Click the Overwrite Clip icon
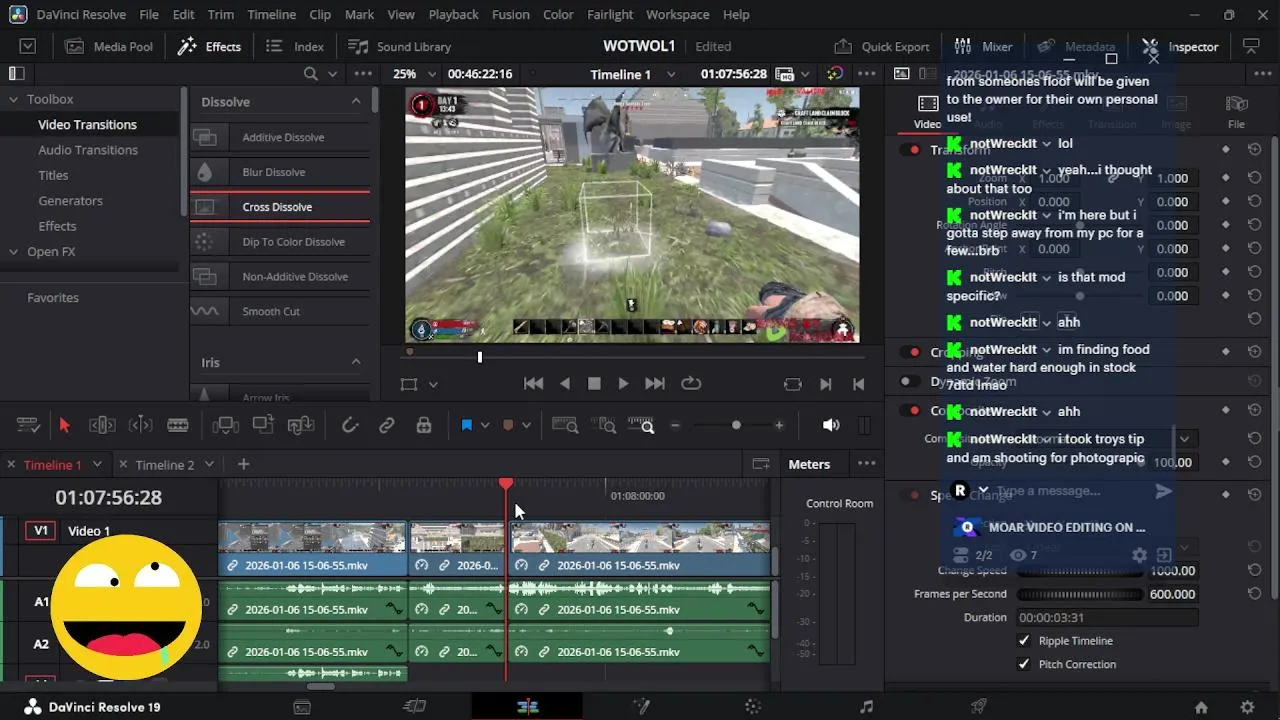The height and width of the screenshot is (720, 1280). [263, 425]
